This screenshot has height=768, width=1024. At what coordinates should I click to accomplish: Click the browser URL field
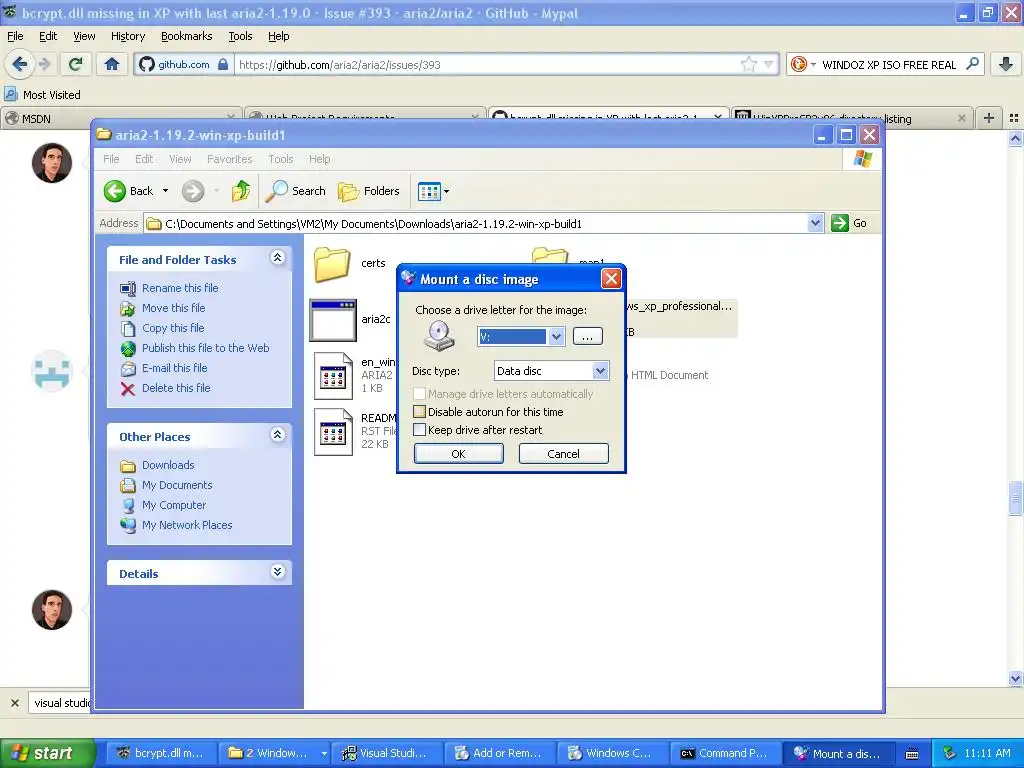click(487, 64)
